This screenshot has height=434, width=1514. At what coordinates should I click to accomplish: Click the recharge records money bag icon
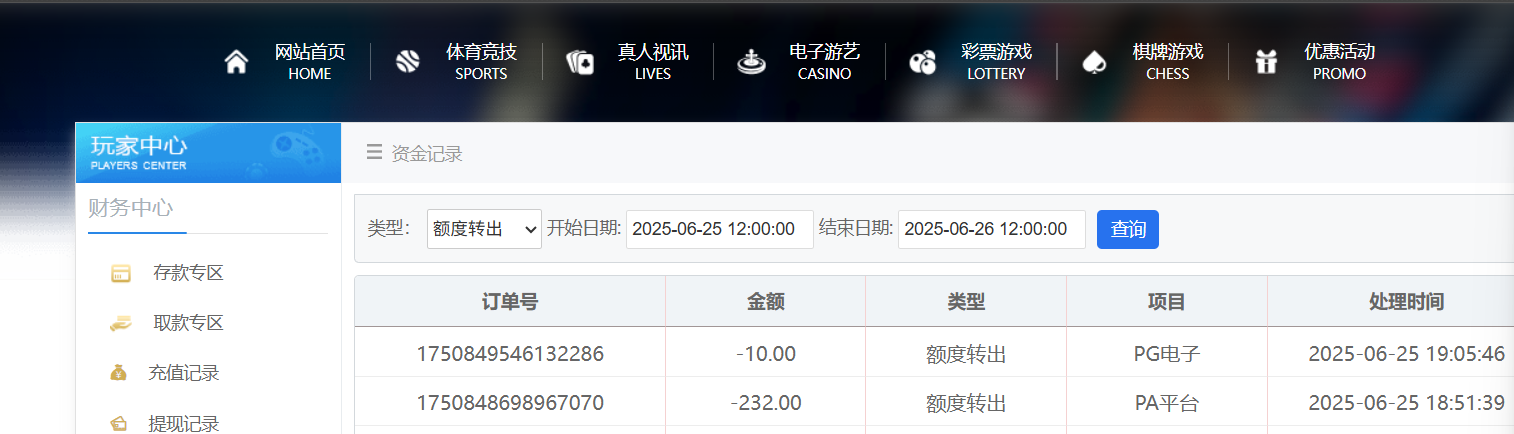tap(119, 373)
